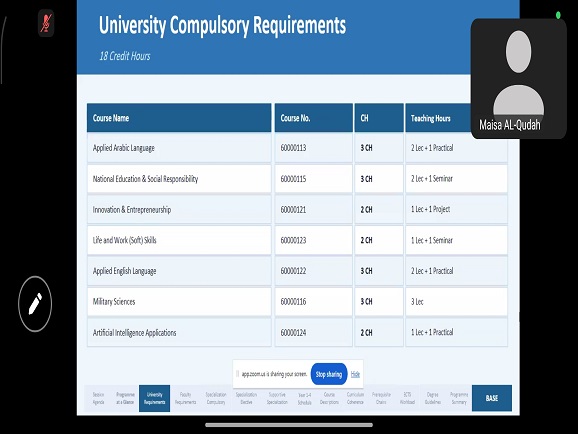Open the Faculty Requirements tab
578x434 pixels.
pyautogui.click(x=185, y=398)
